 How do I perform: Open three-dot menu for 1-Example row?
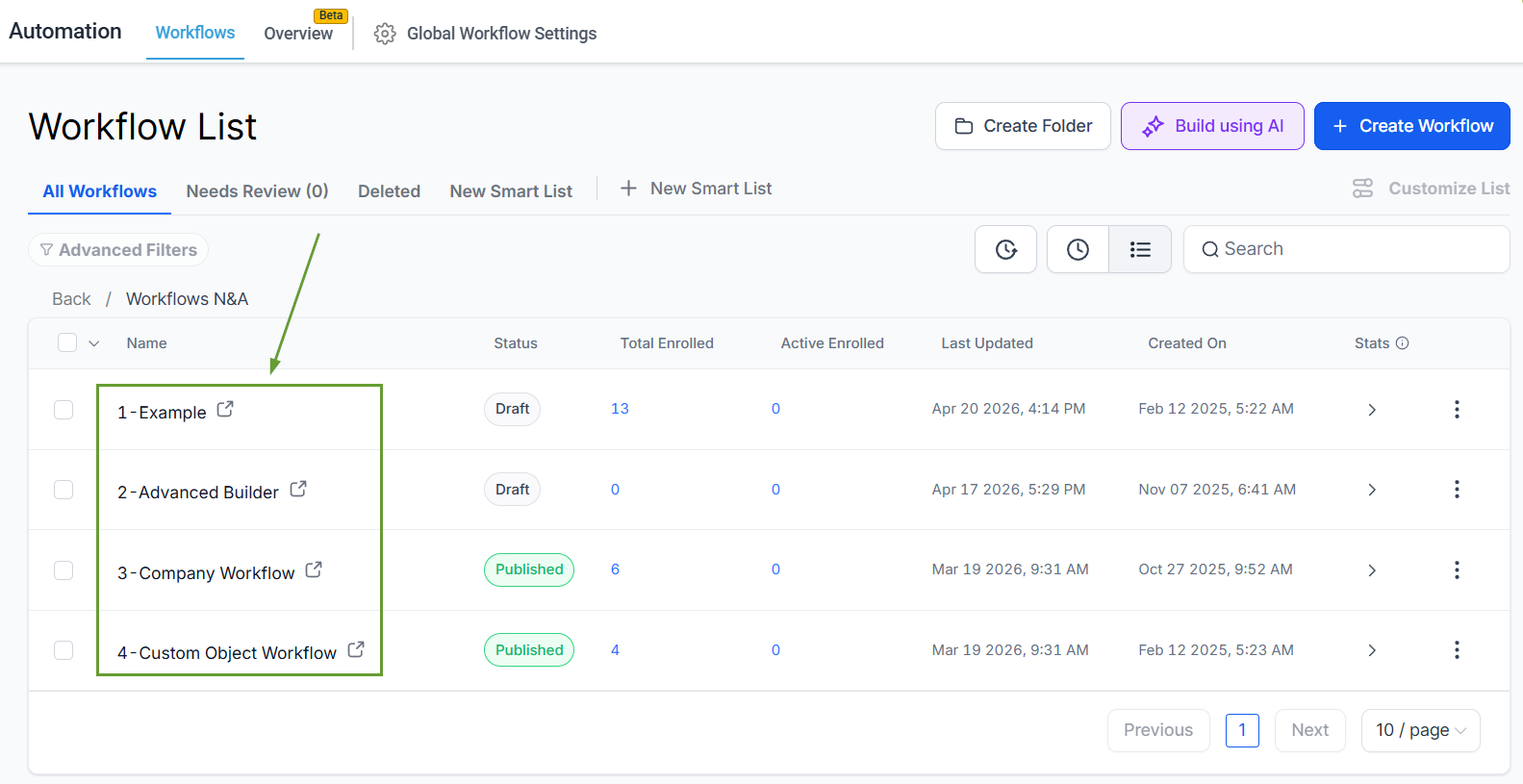[1457, 410]
